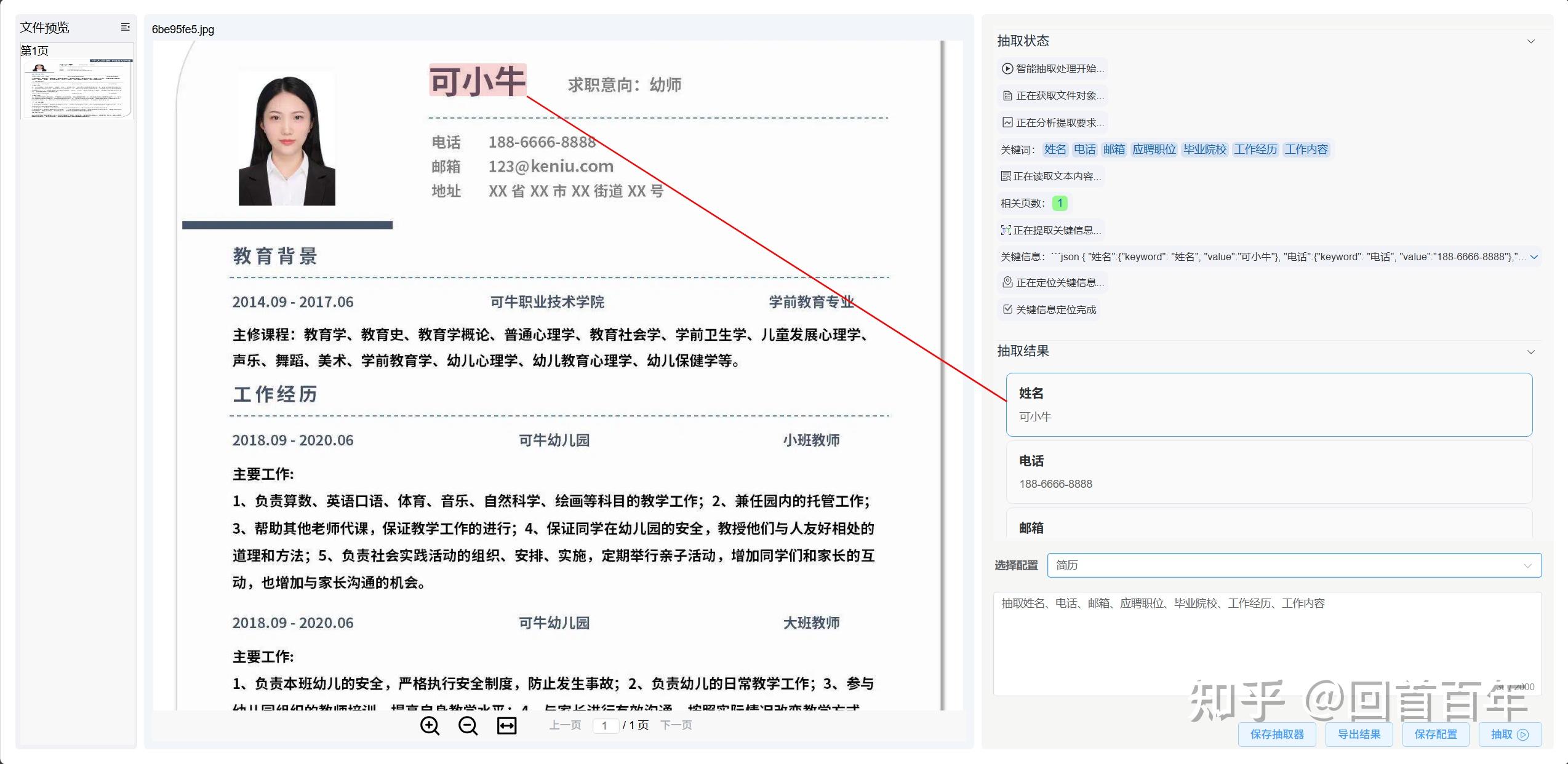1568x764 pixels.
Task: Click the fit-to-width icon in preview toolbar
Action: coord(506,726)
